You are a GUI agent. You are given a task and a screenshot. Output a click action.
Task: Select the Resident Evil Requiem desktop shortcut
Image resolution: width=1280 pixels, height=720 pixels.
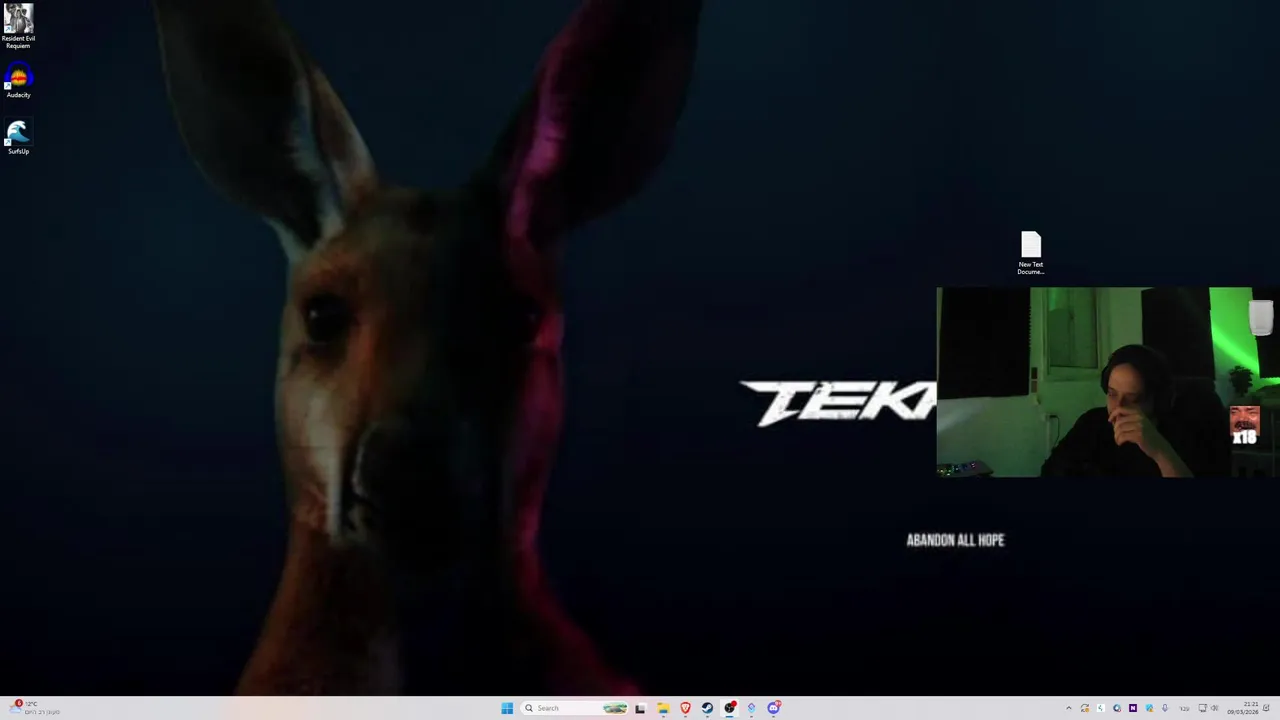click(18, 27)
